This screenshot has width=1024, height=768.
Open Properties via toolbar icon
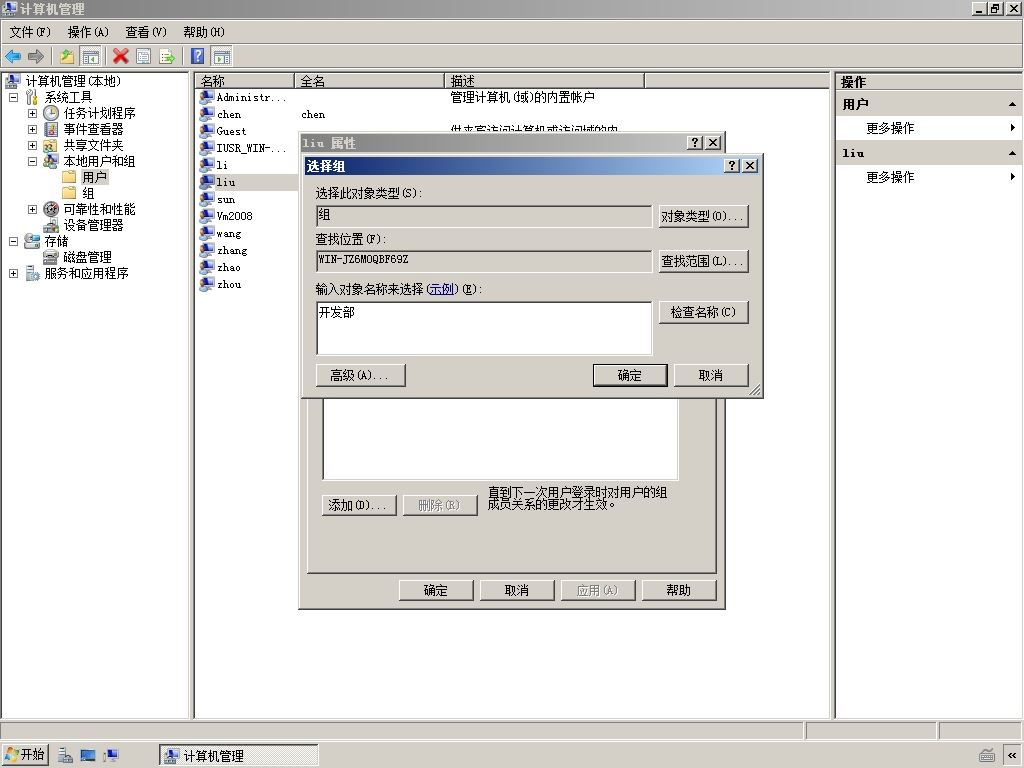click(144, 57)
